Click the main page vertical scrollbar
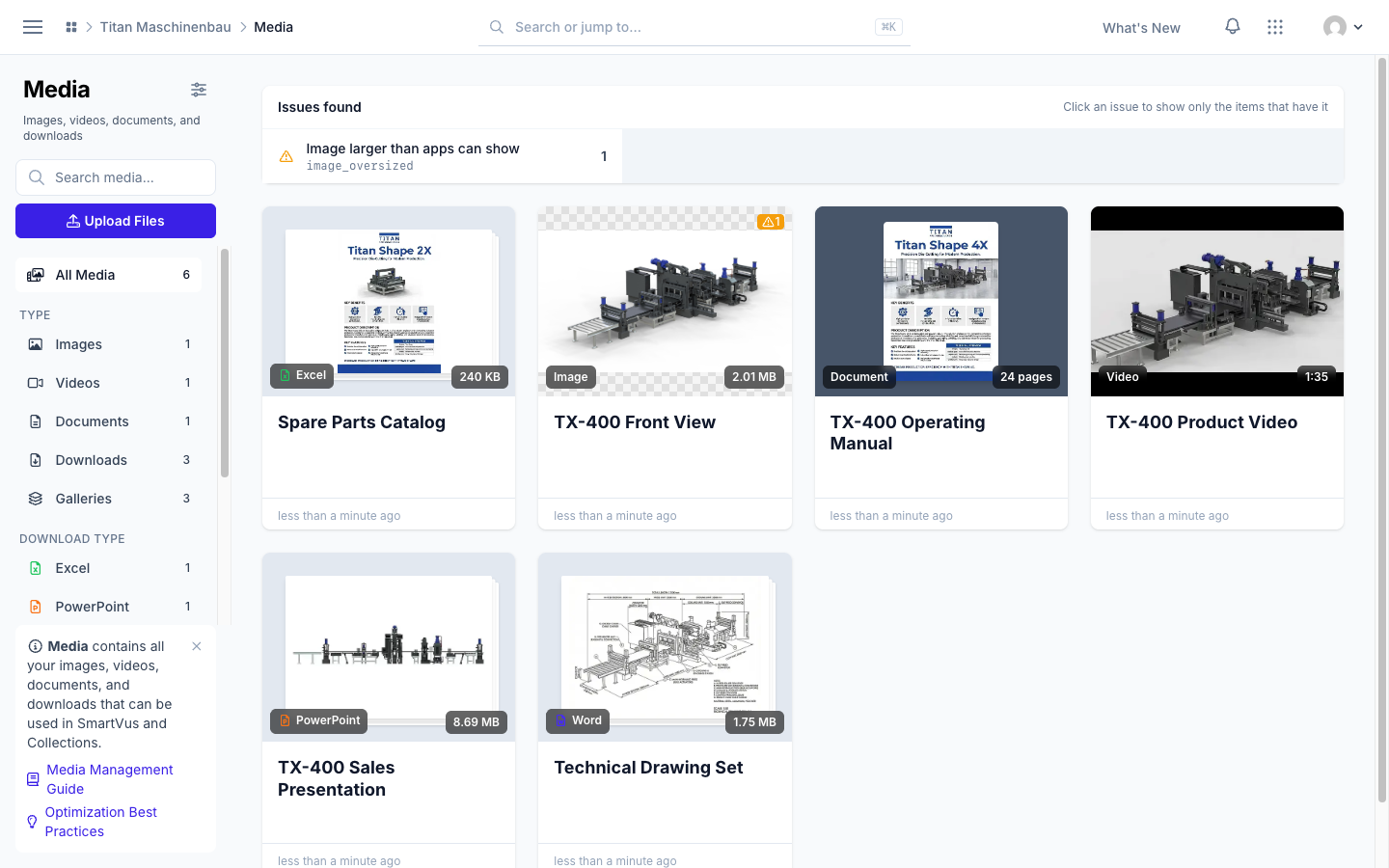 coord(1381,430)
